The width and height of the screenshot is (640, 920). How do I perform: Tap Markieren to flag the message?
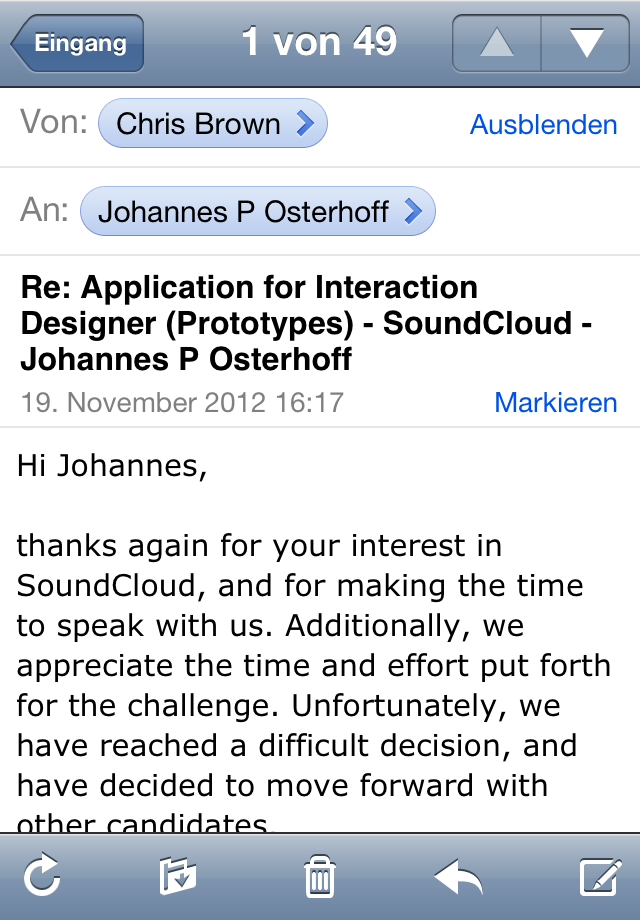point(555,403)
